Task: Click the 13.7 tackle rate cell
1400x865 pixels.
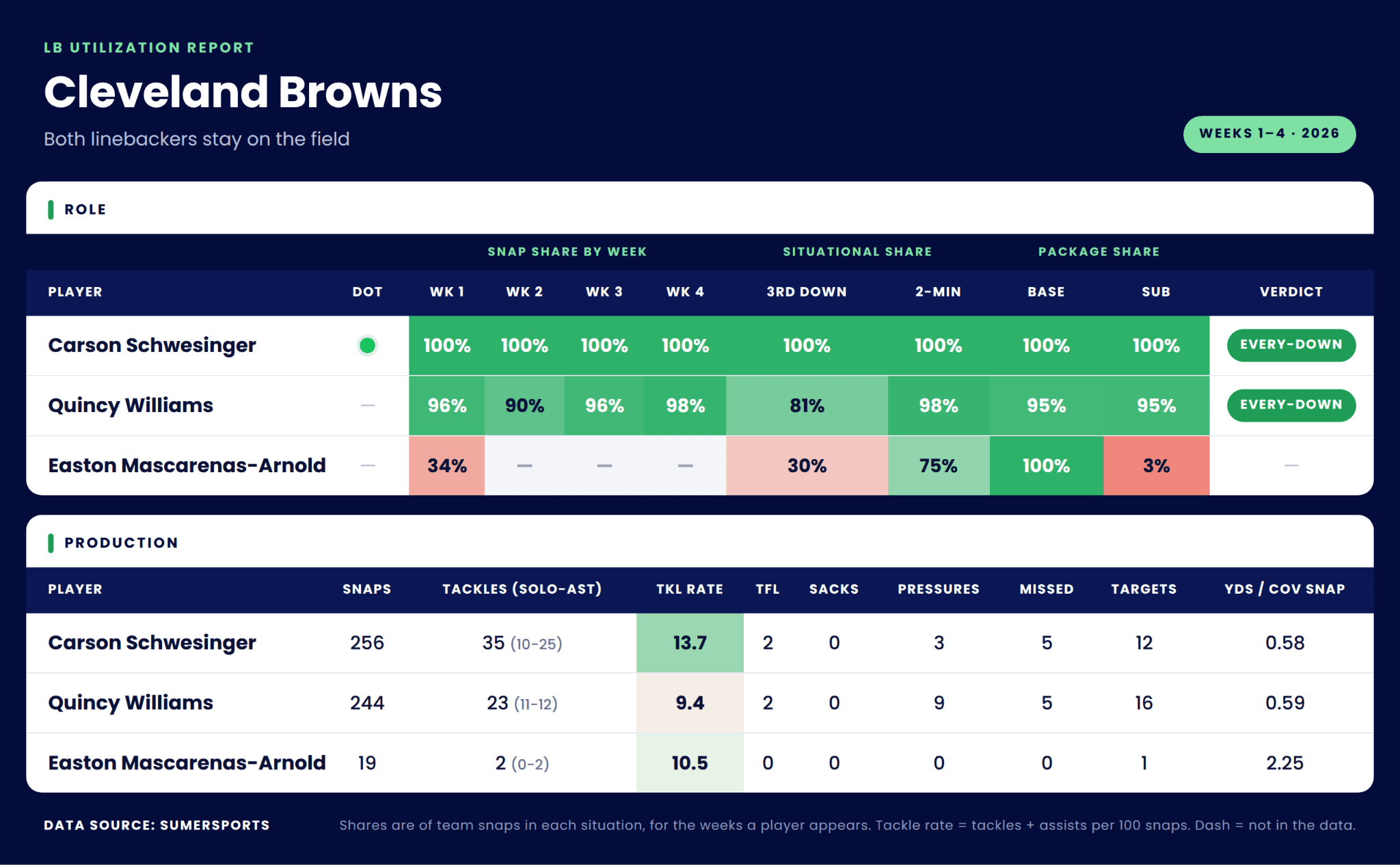Action: [690, 643]
